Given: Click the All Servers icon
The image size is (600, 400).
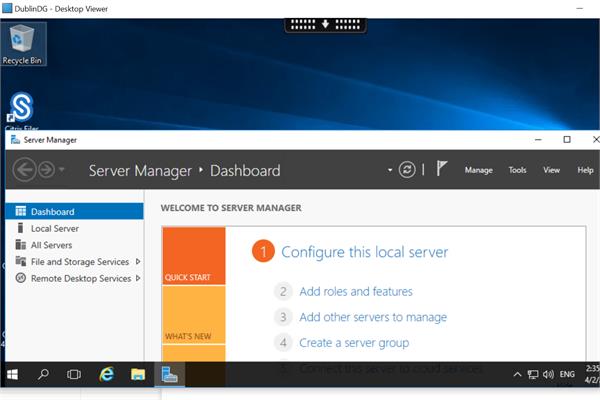Looking at the screenshot, I should click(21, 245).
